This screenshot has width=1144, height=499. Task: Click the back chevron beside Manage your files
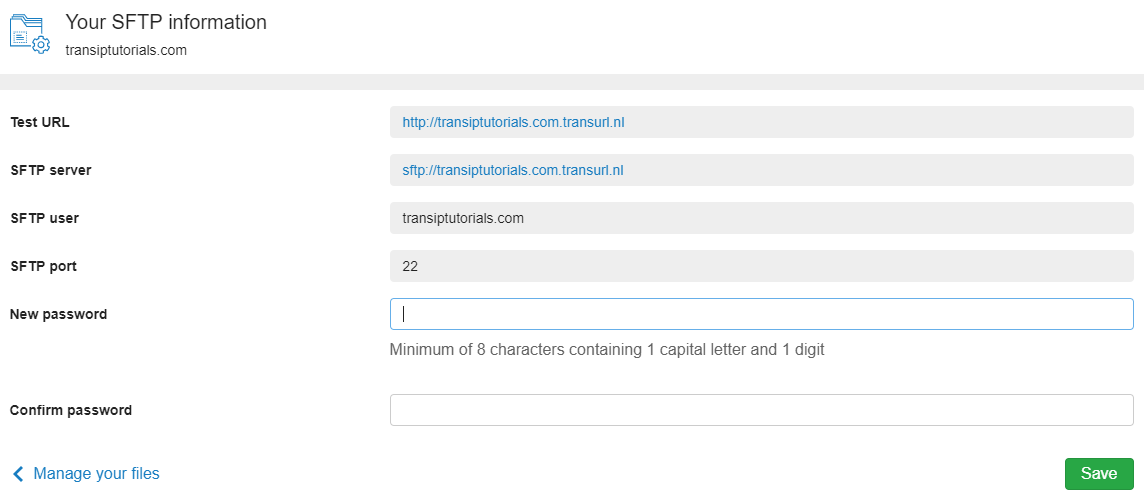[19, 474]
